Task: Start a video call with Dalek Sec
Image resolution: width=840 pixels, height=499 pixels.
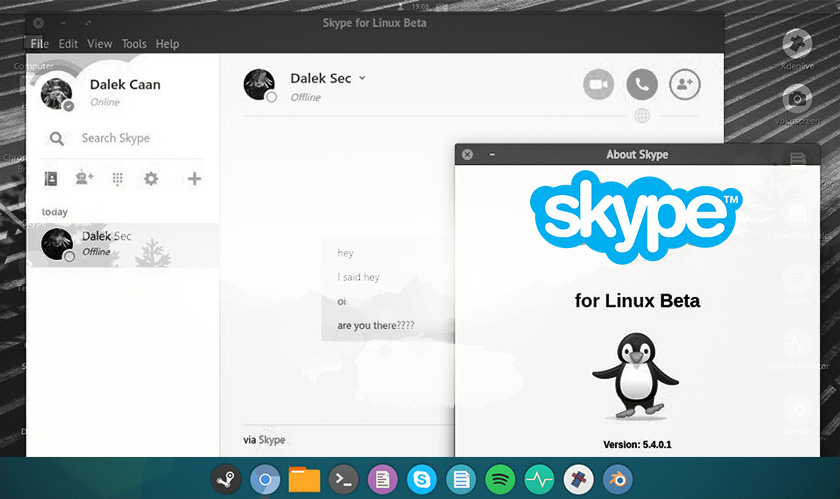Action: [x=598, y=85]
